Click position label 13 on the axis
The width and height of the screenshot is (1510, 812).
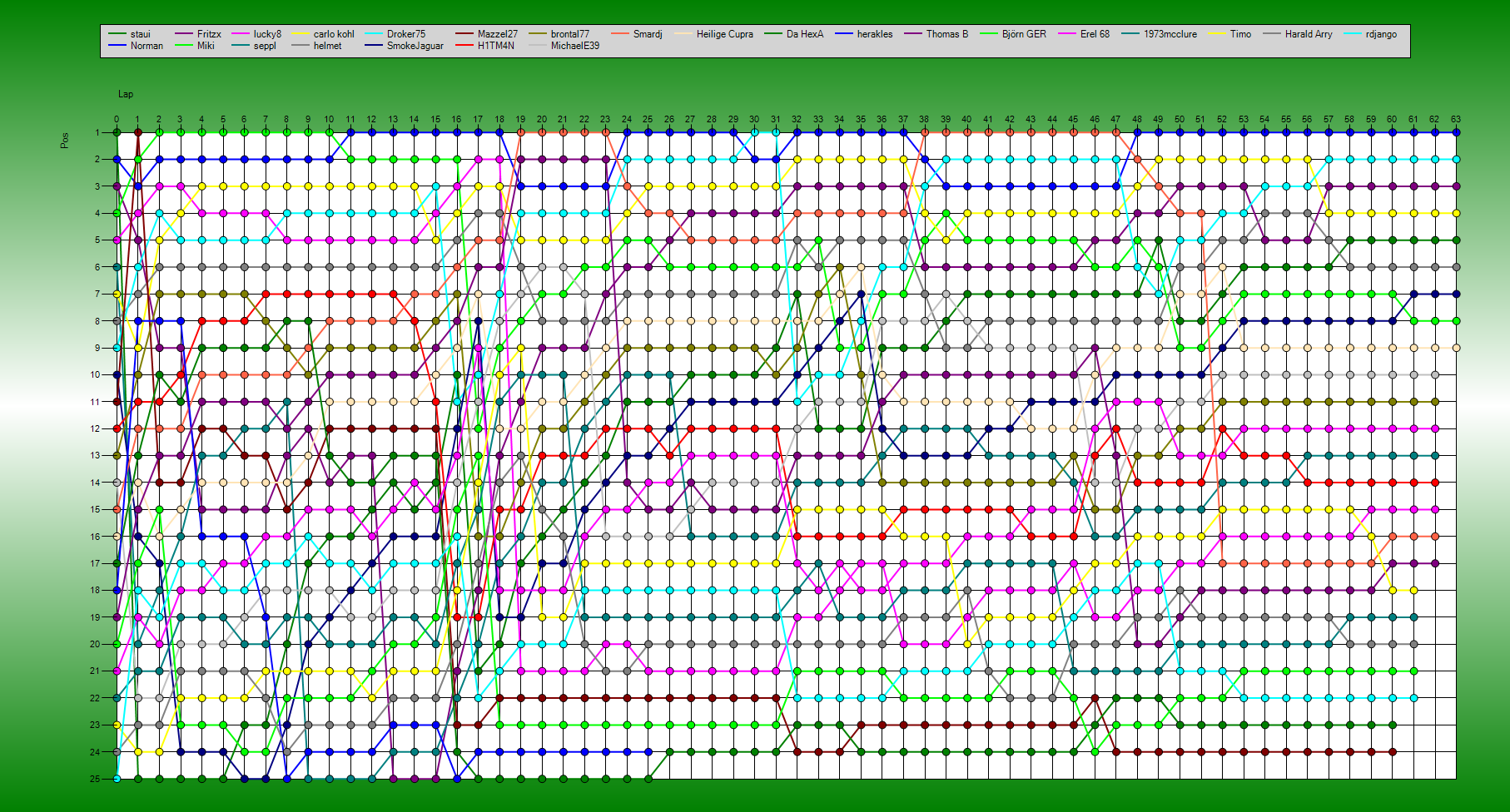point(95,455)
